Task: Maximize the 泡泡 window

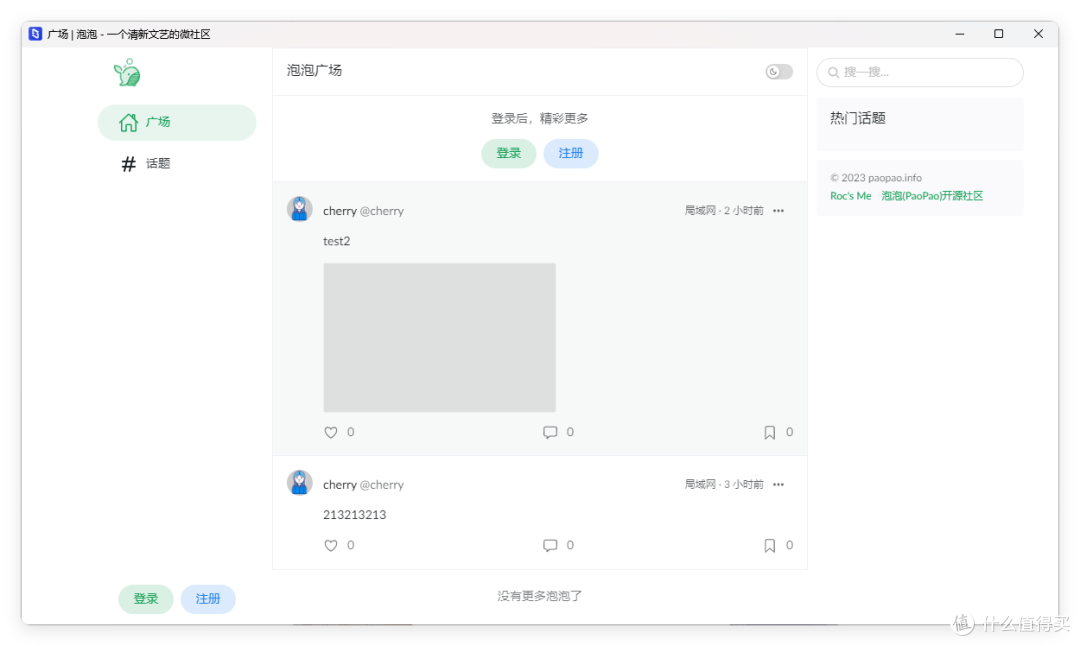Action: pyautogui.click(x=999, y=34)
